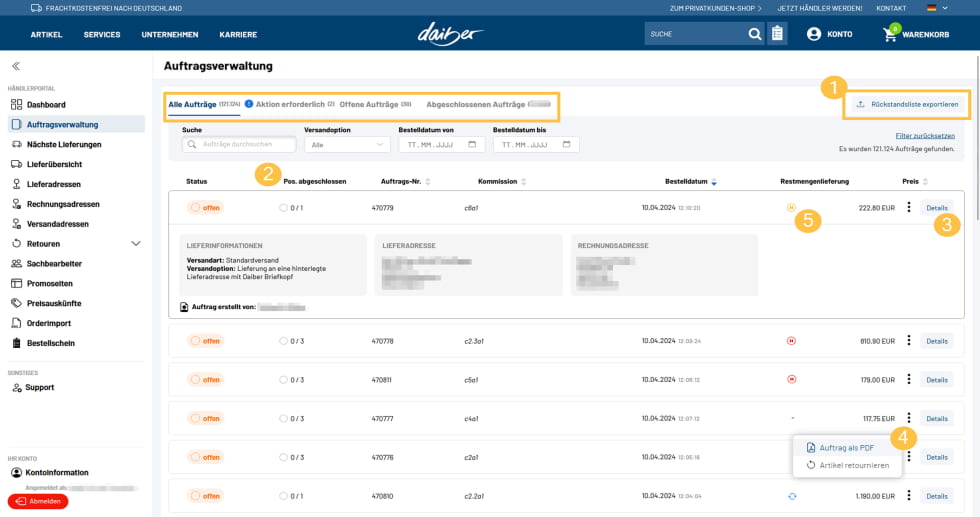Click the offen status of order 470777
Screen dimensions: 980x517
tap(206, 418)
